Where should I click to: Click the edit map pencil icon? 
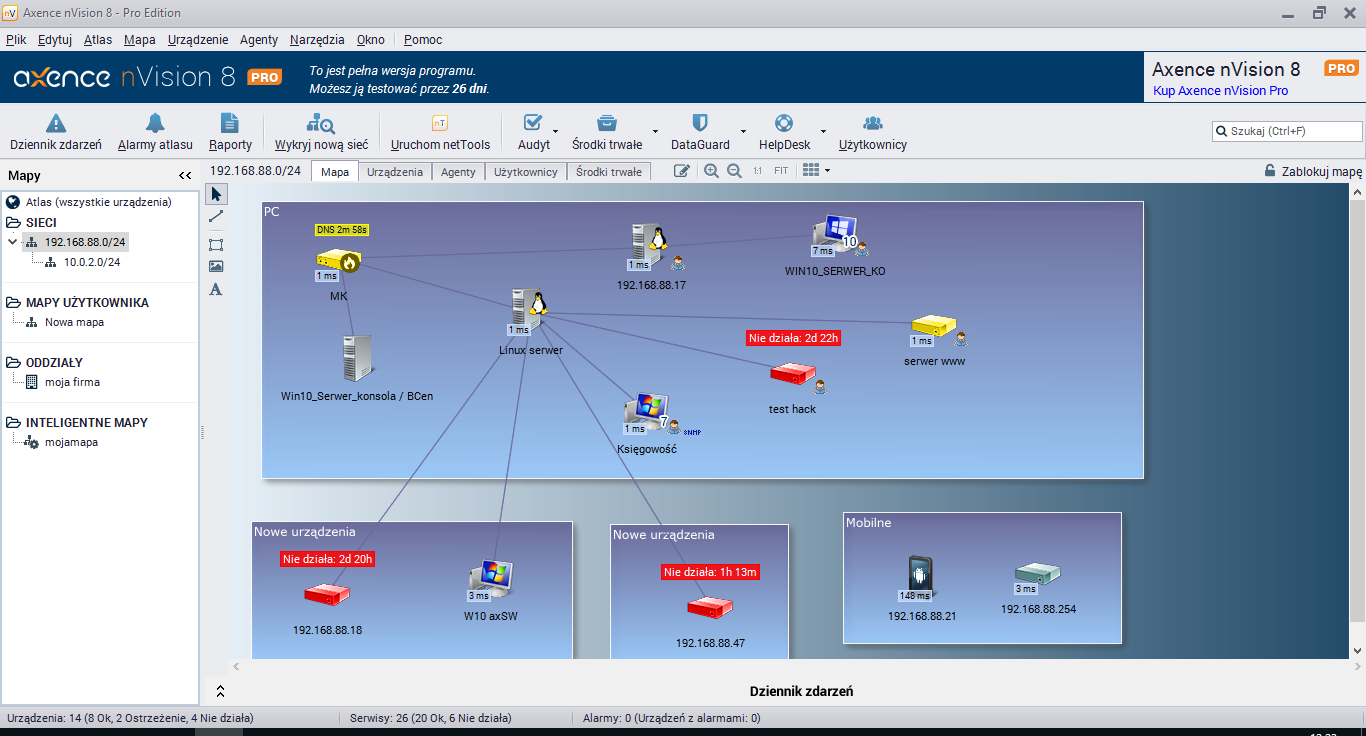coord(682,171)
